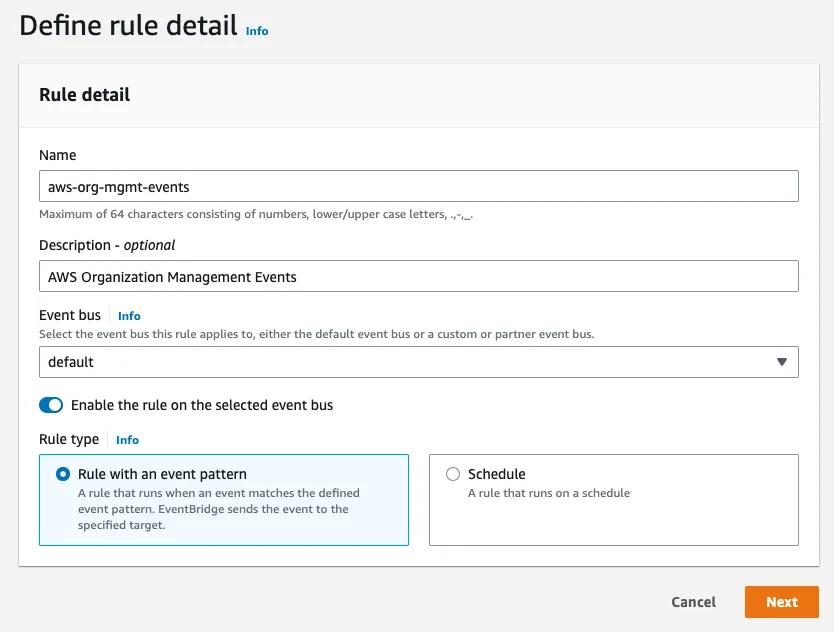Open the Rule type Info link
This screenshot has height=632, width=834.
127,440
